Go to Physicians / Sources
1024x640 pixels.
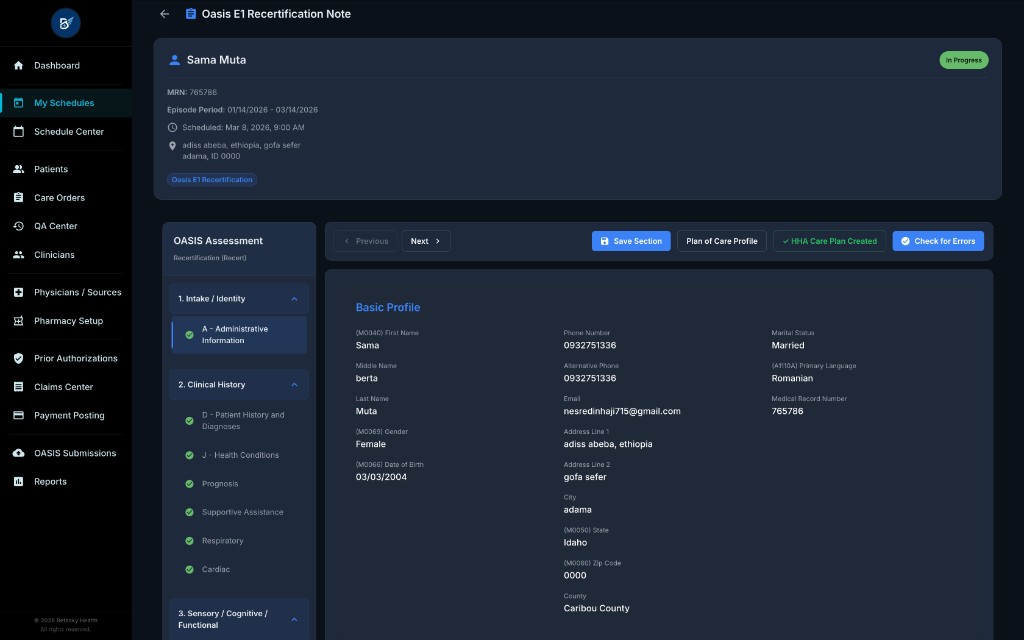click(x=66, y=292)
